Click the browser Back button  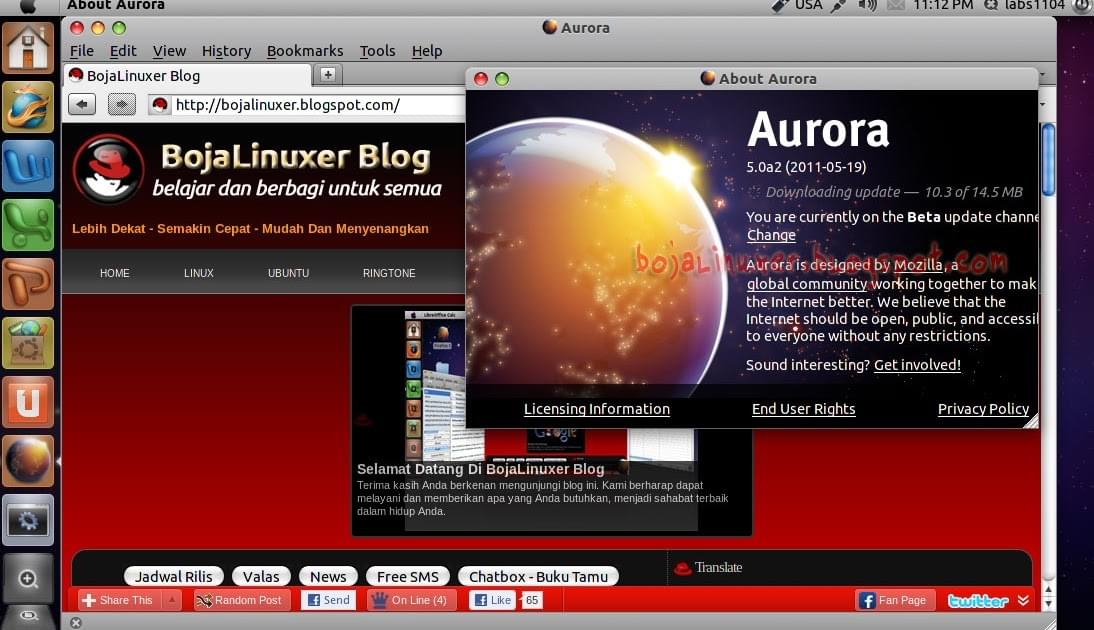82,105
